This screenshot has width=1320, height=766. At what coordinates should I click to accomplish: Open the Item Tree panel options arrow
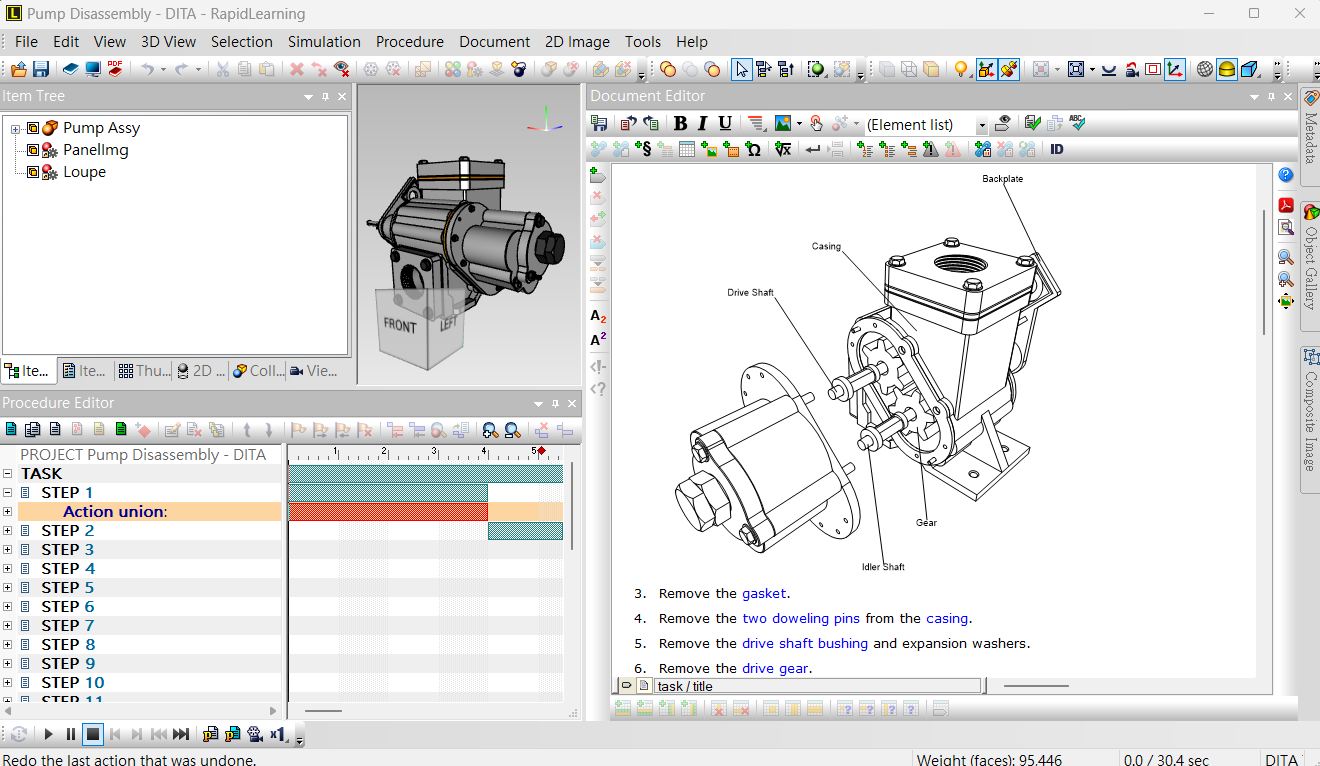[309, 97]
